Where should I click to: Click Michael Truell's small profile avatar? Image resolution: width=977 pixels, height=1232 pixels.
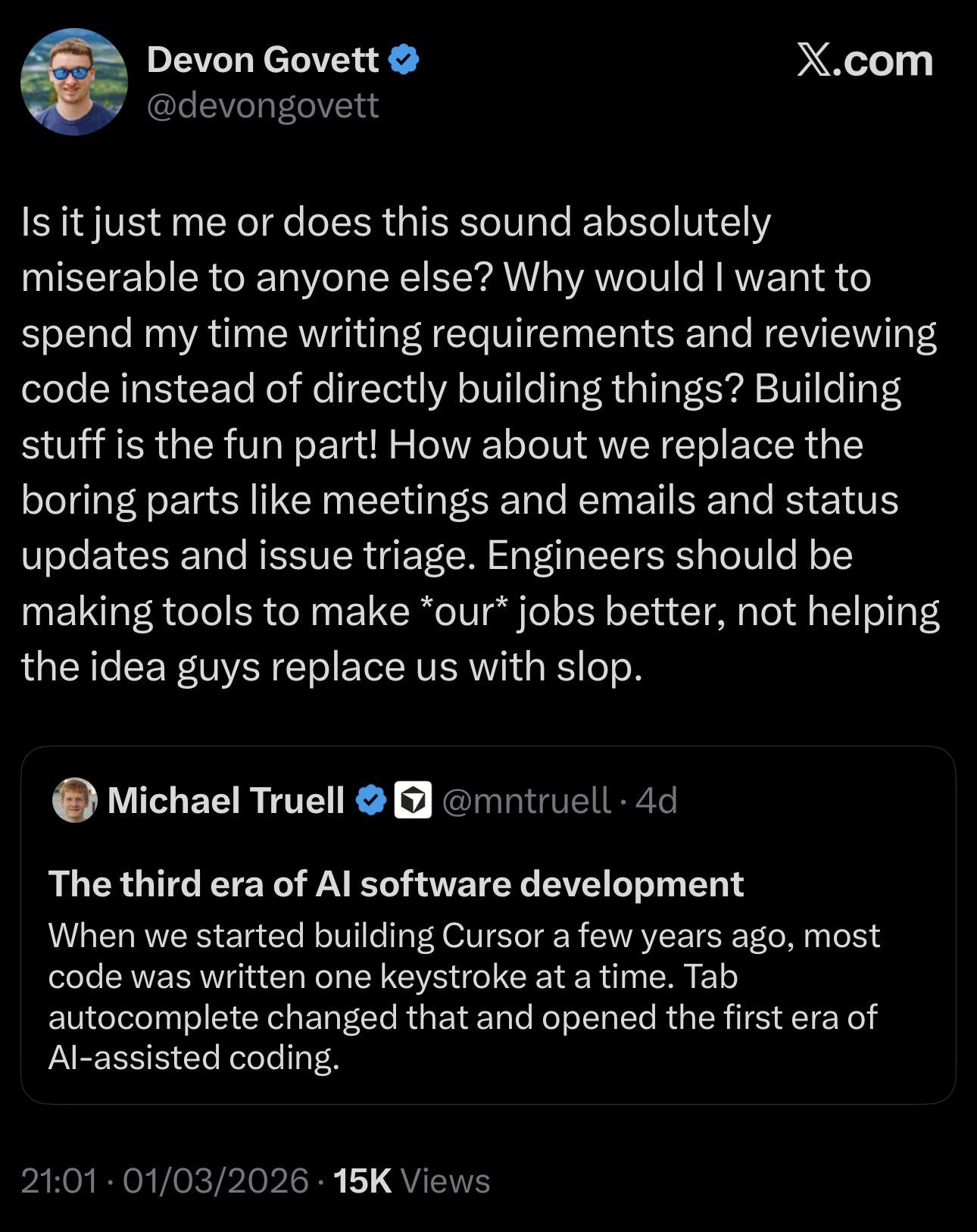click(x=74, y=800)
